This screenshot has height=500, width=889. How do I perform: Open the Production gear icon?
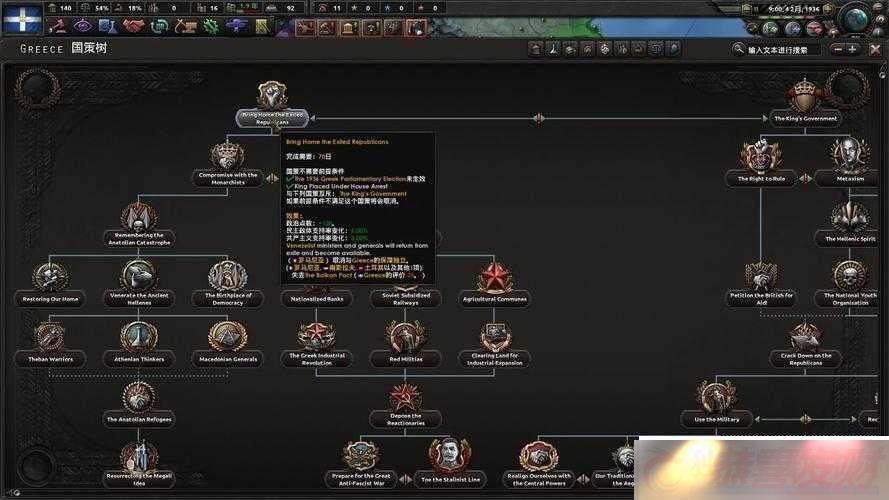pos(211,27)
